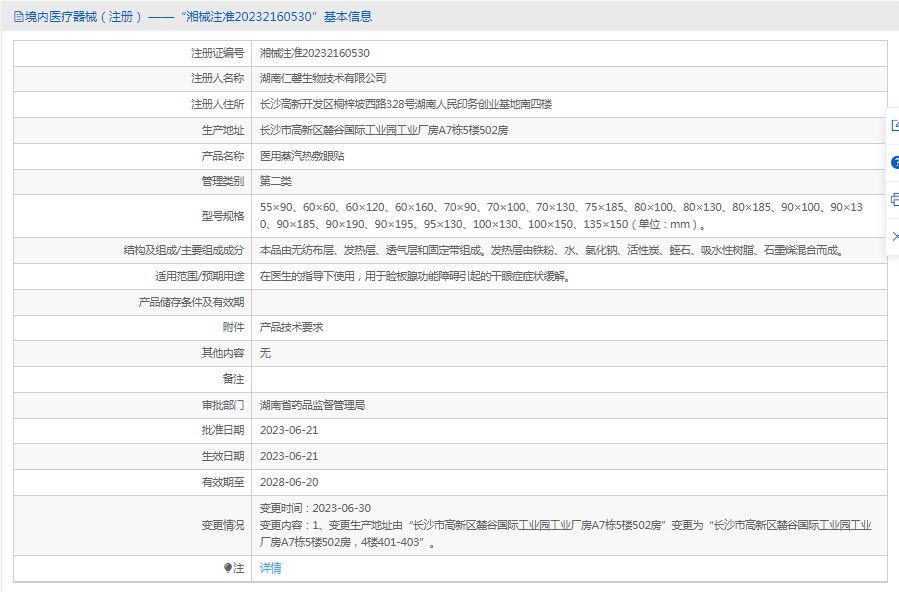Viewport: 899px width, 592px height.
Task: Click the 第二类 management category value
Action: coord(276,182)
